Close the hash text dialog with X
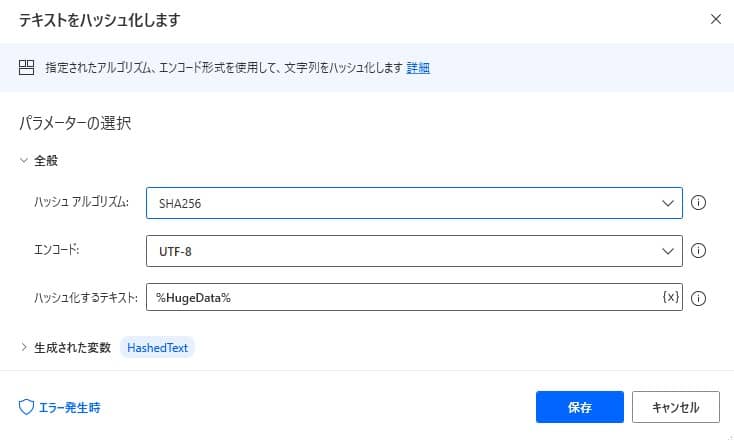The image size is (734, 440). pyautogui.click(x=714, y=19)
